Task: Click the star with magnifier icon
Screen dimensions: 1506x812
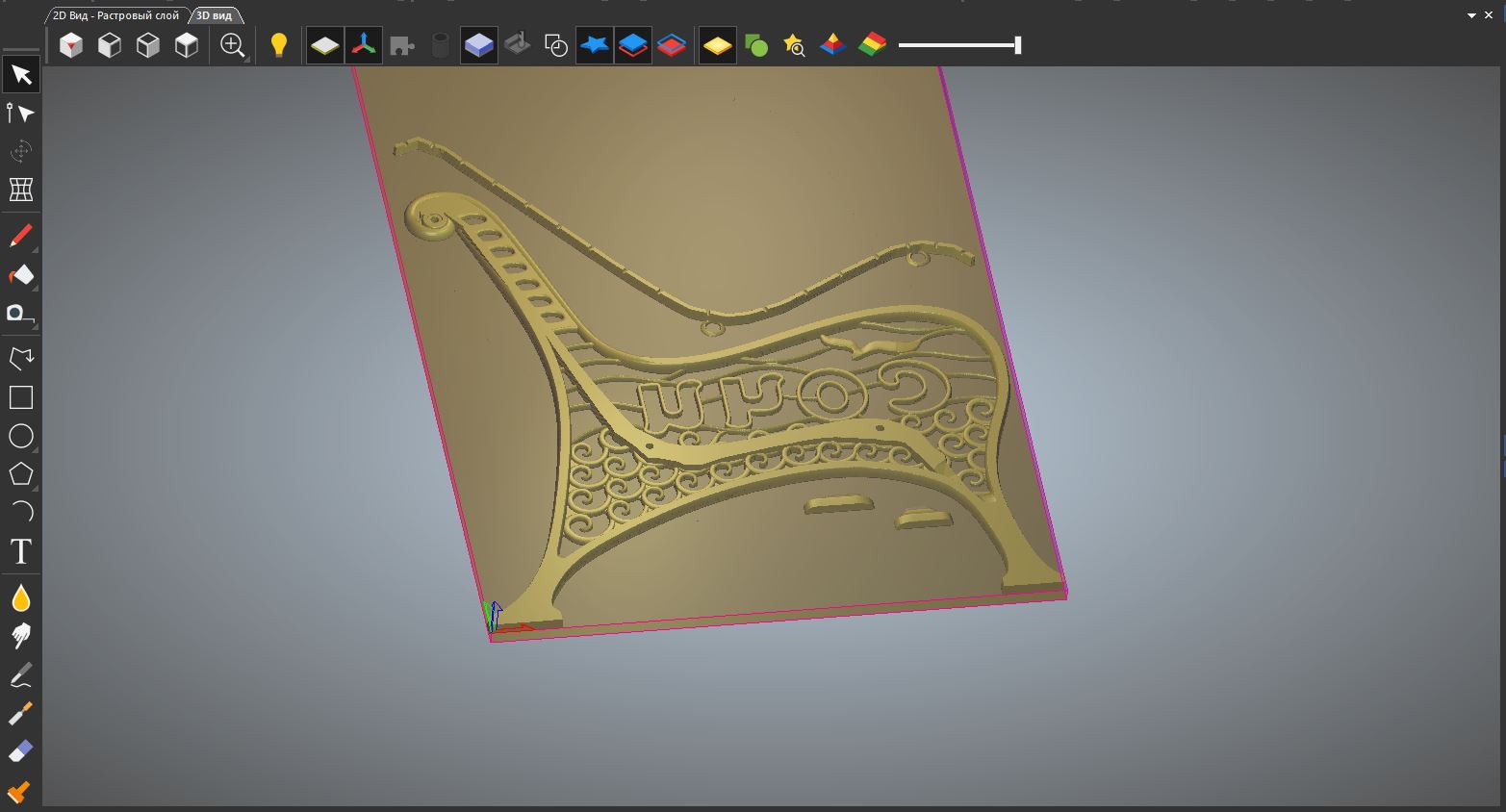Action: (x=795, y=45)
